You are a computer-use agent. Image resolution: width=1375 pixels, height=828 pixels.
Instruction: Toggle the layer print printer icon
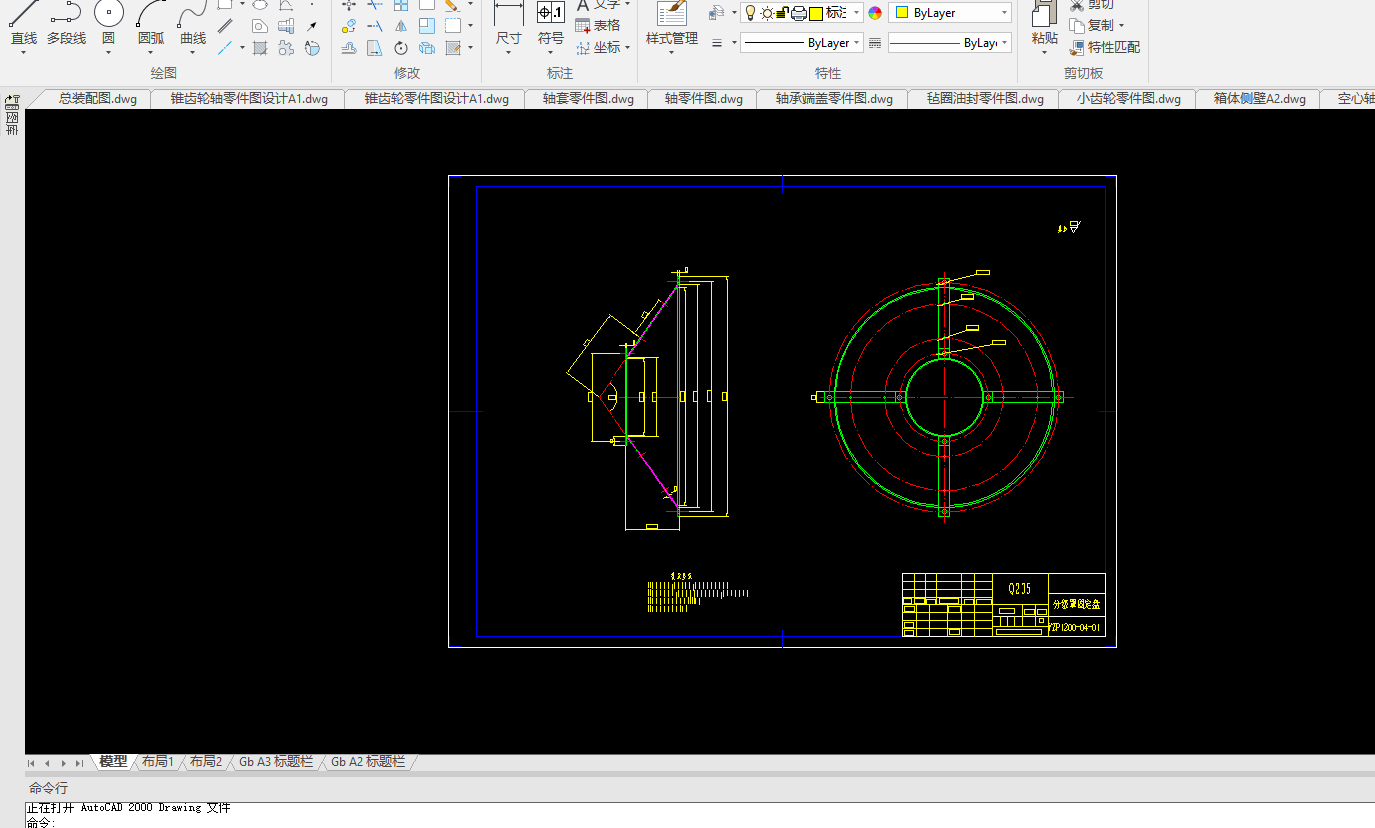tap(799, 13)
